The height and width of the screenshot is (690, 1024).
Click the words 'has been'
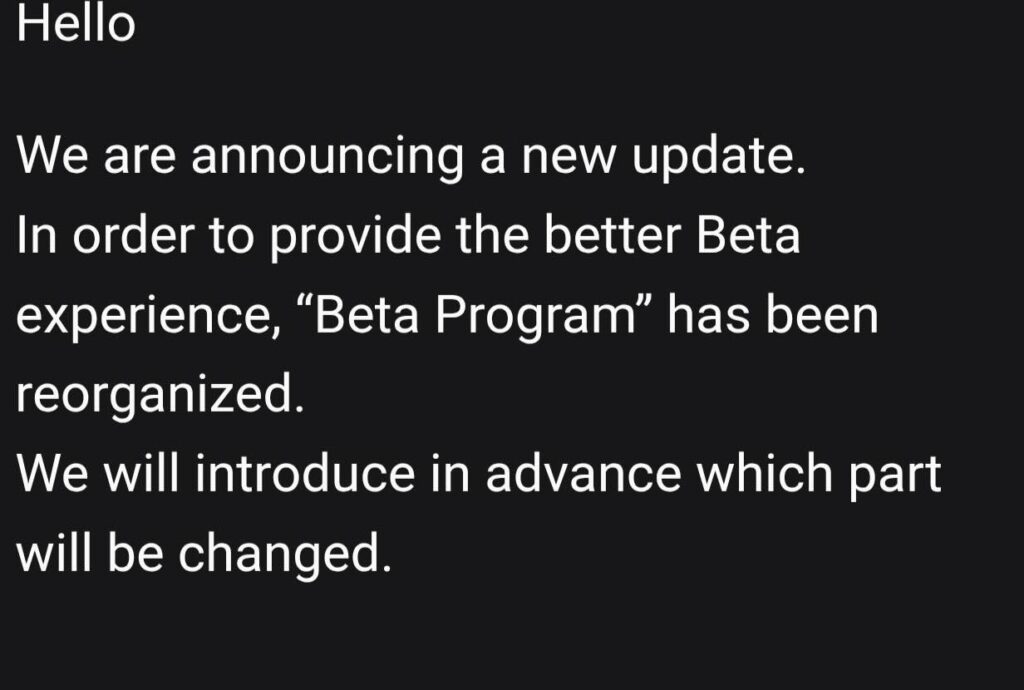pyautogui.click(x=773, y=315)
